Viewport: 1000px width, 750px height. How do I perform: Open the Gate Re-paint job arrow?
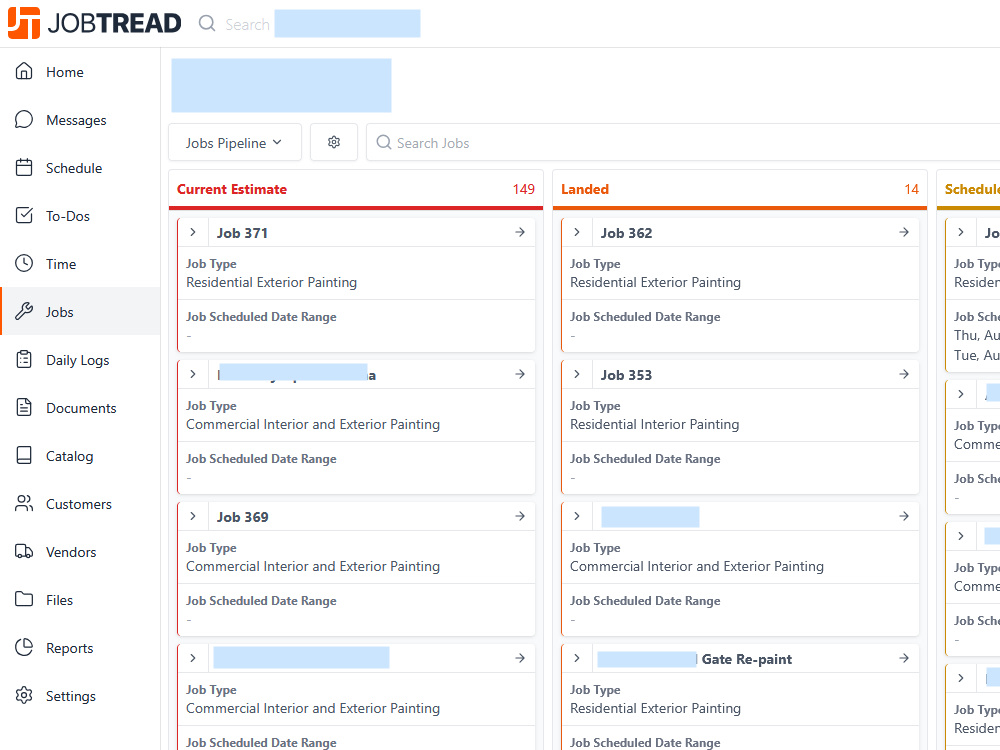click(904, 658)
